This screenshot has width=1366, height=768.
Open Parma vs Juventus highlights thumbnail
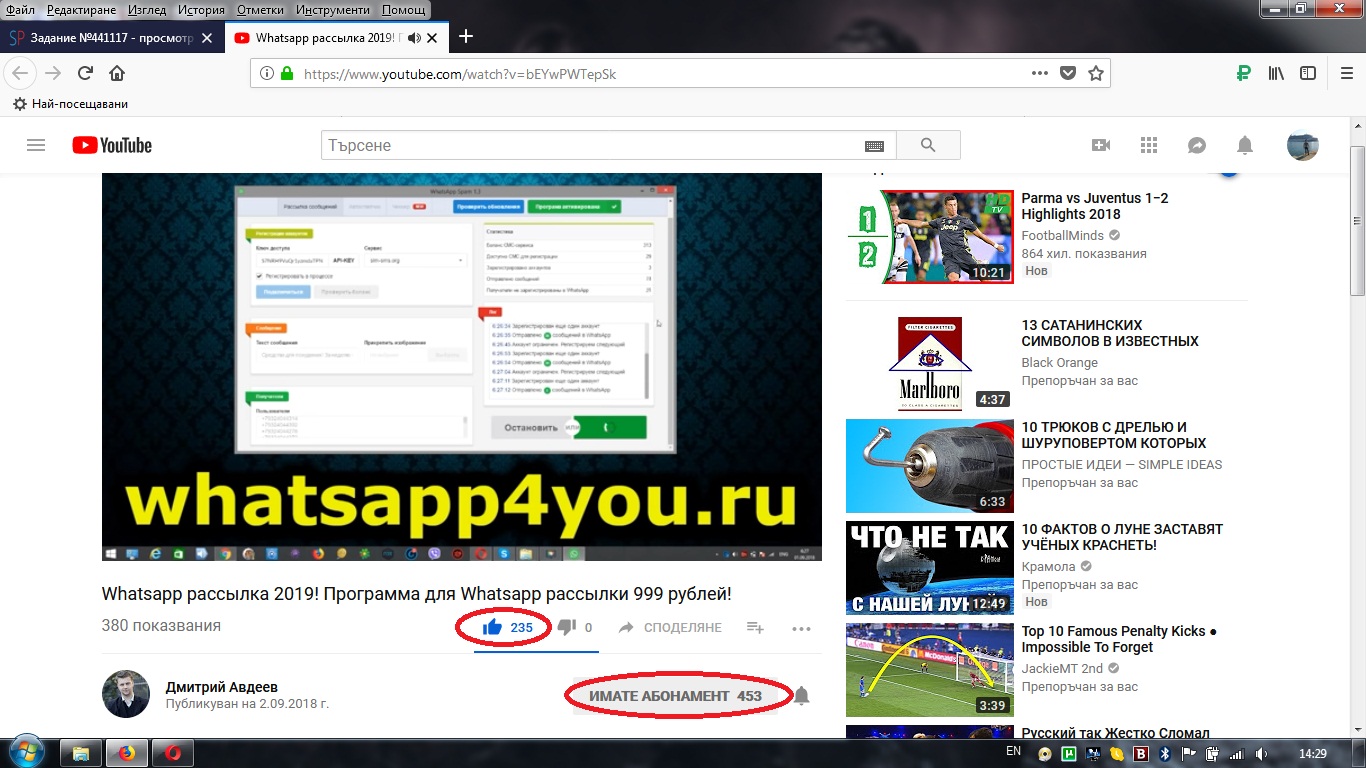click(930, 237)
